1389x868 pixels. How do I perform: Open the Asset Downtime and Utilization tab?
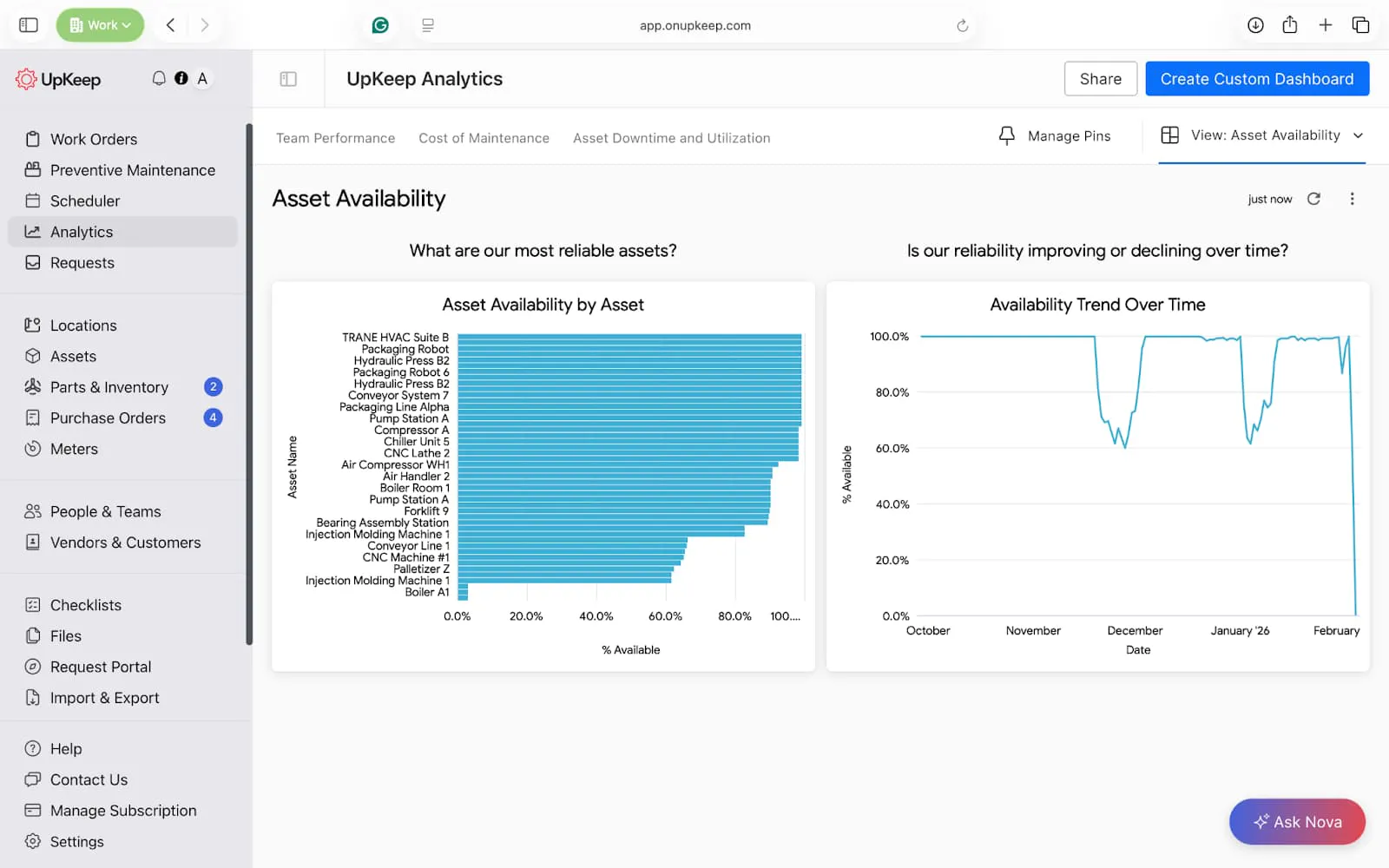click(x=671, y=138)
